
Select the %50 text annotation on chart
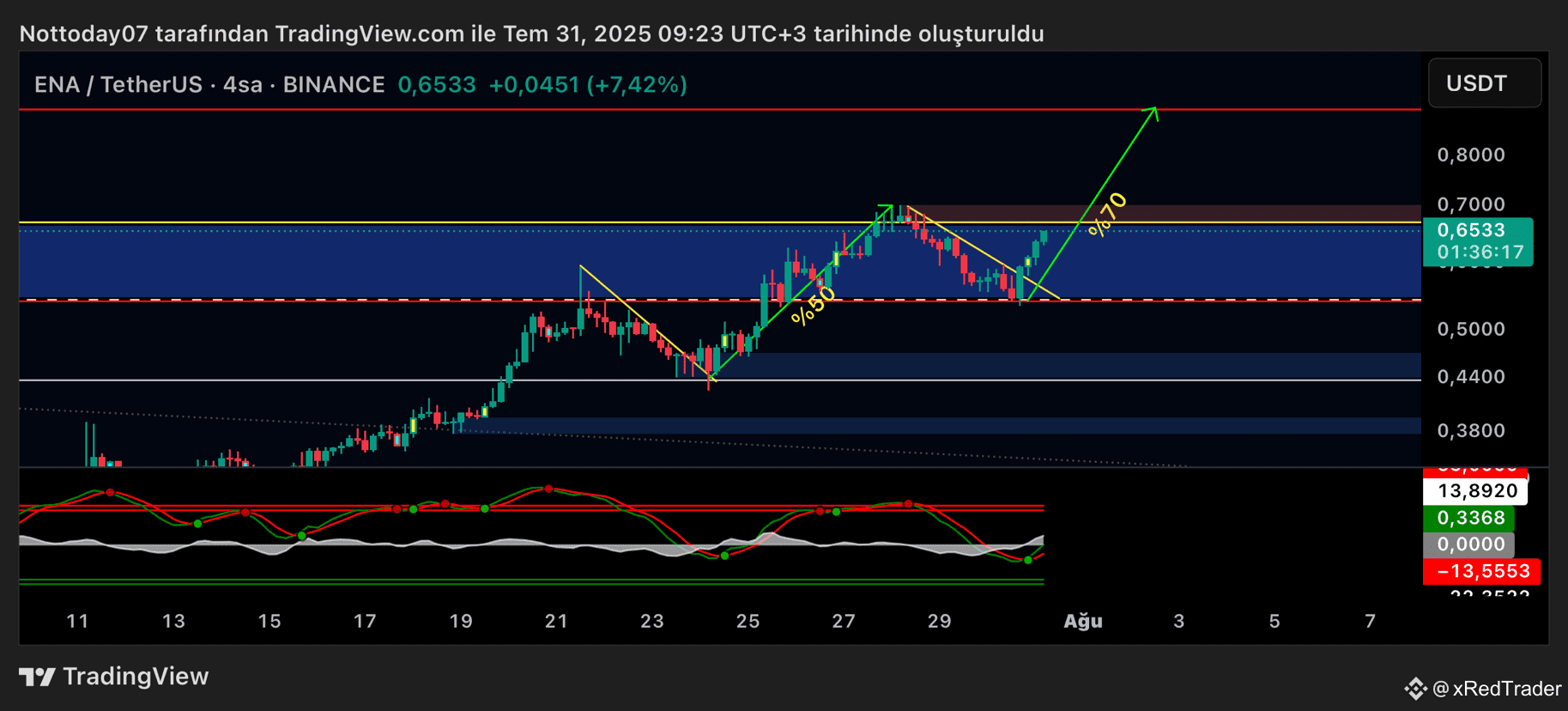pyautogui.click(x=813, y=306)
